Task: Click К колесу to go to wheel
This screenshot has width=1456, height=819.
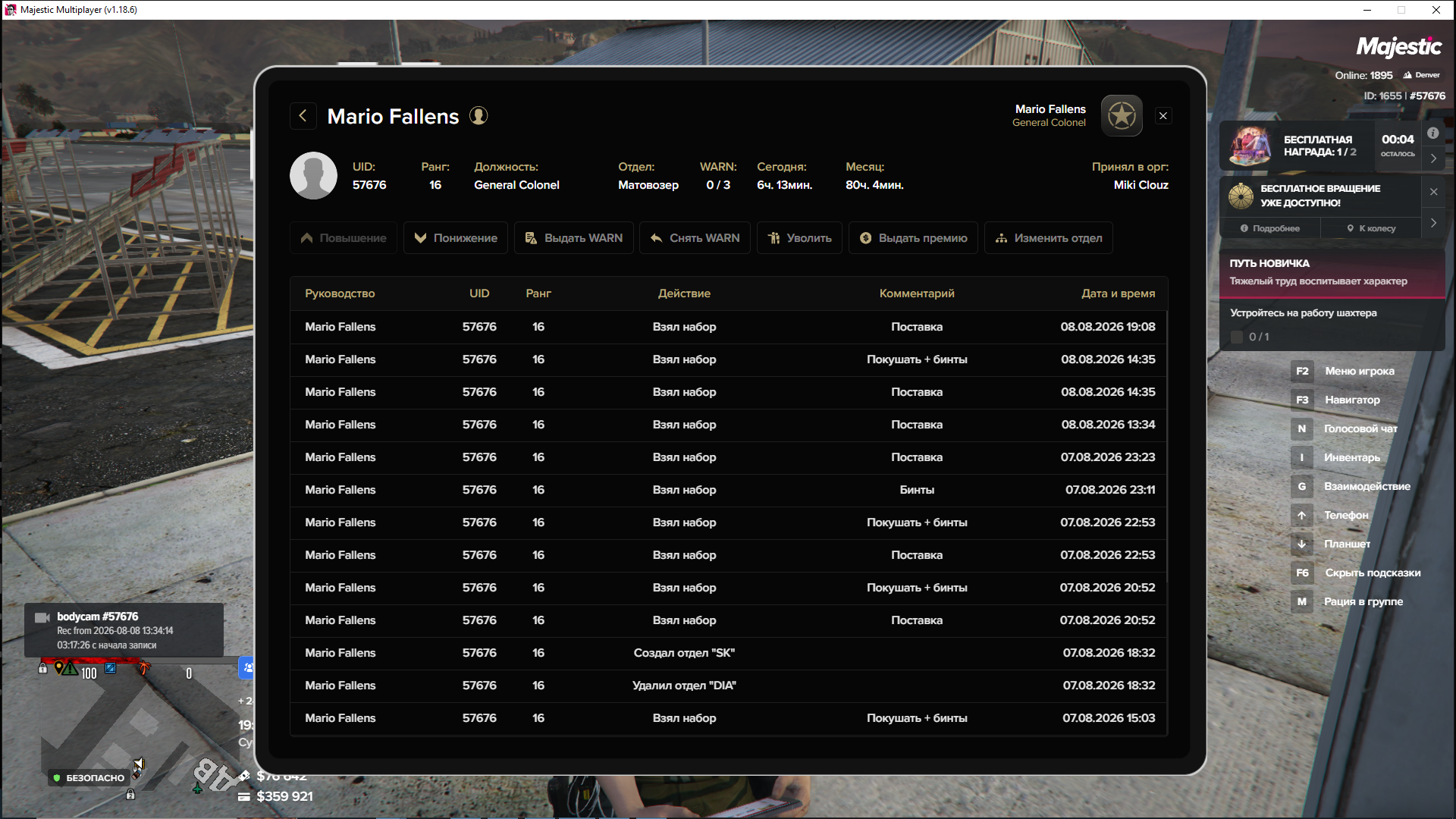Action: pos(1371,228)
